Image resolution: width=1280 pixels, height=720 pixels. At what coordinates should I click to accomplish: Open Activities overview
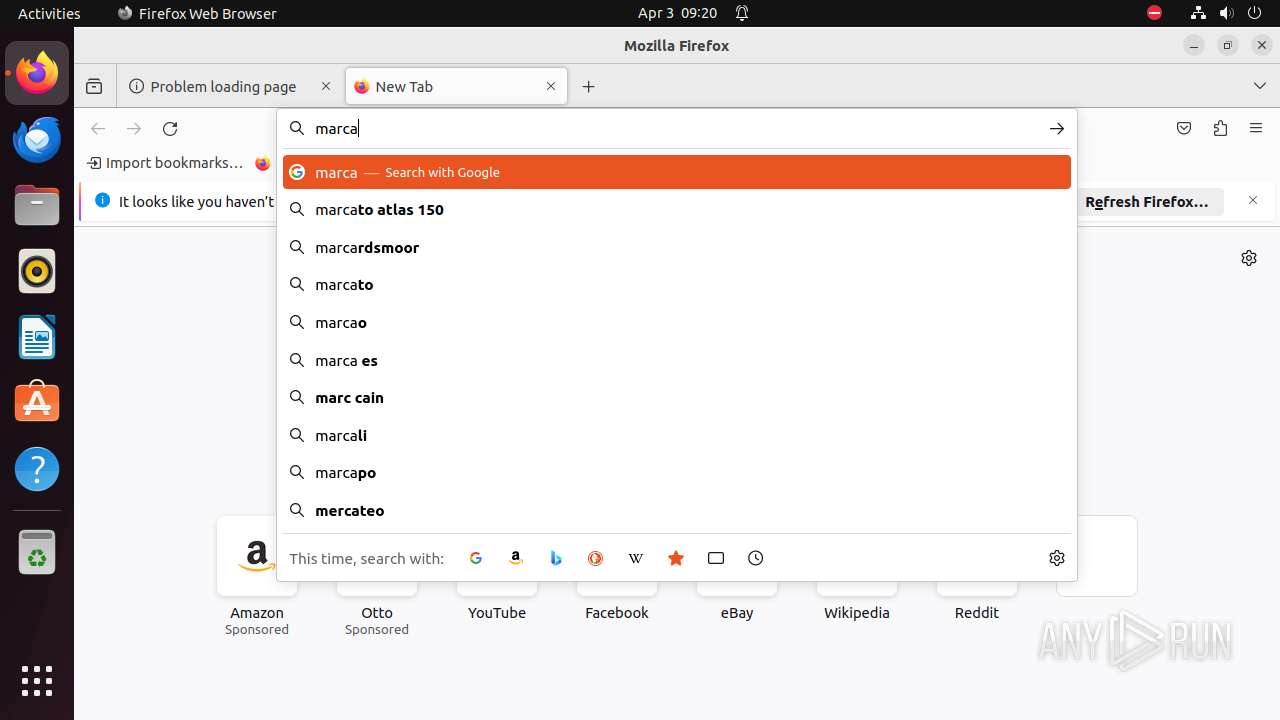pyautogui.click(x=49, y=13)
